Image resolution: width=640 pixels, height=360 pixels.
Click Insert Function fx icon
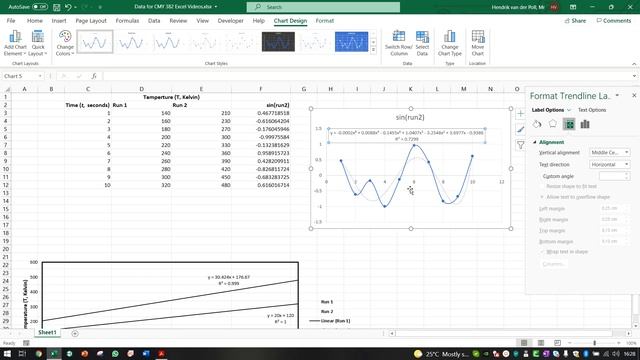(94, 76)
